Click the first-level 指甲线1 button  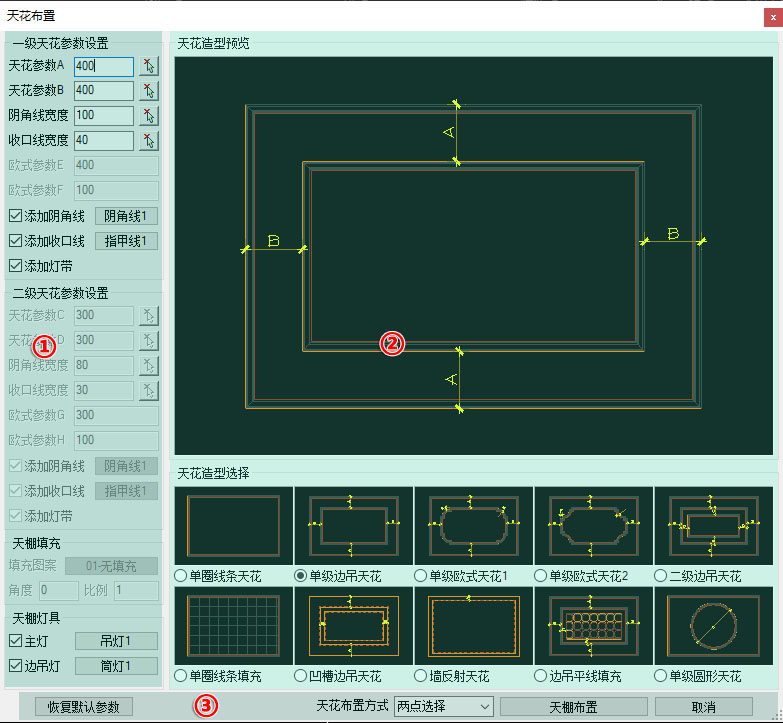coord(126,241)
